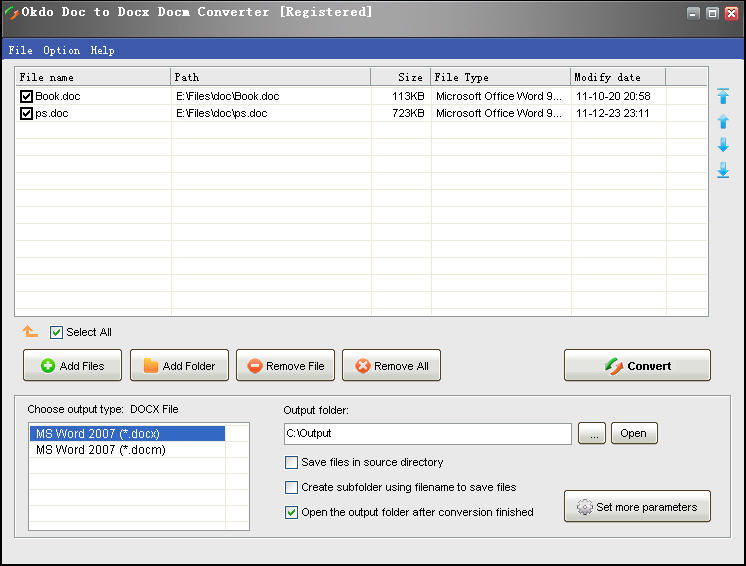Click into the Output folder path field

[x=428, y=434]
